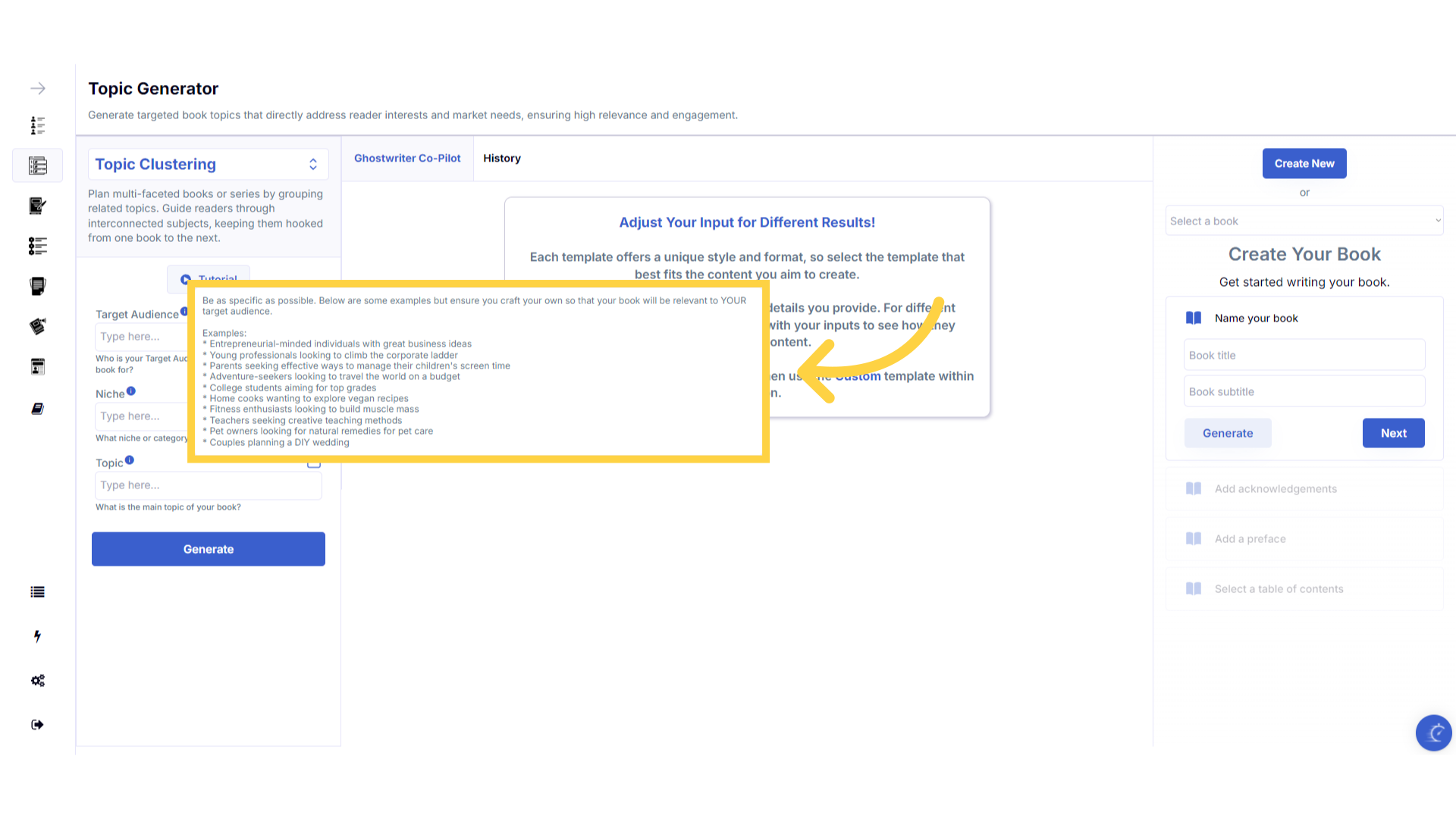The height and width of the screenshot is (819, 1456).
Task: Click the Niche info icon
Action: click(x=130, y=391)
